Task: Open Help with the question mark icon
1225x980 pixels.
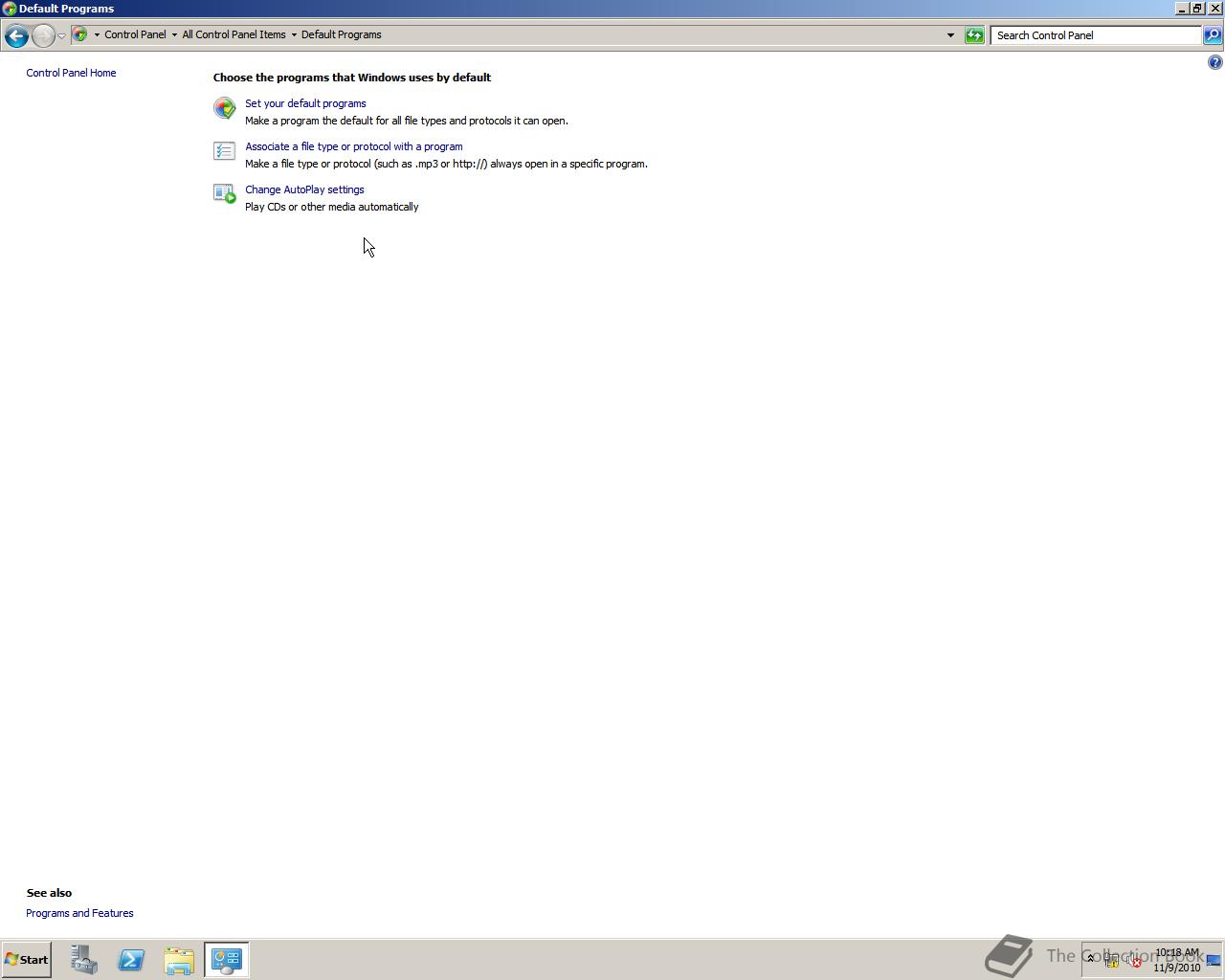Action: 1214,62
